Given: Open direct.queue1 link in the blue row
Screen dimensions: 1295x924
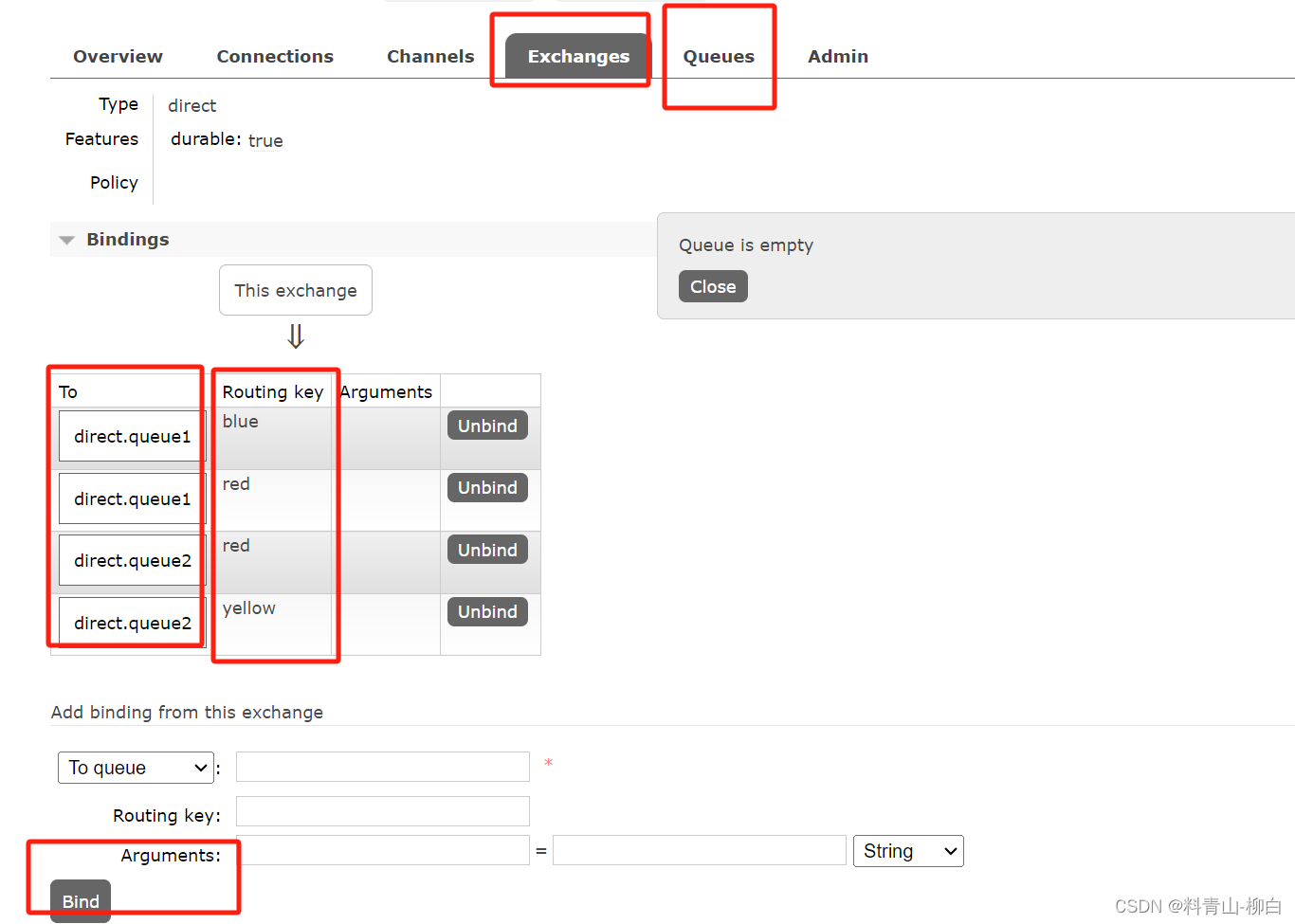Looking at the screenshot, I should click(132, 436).
